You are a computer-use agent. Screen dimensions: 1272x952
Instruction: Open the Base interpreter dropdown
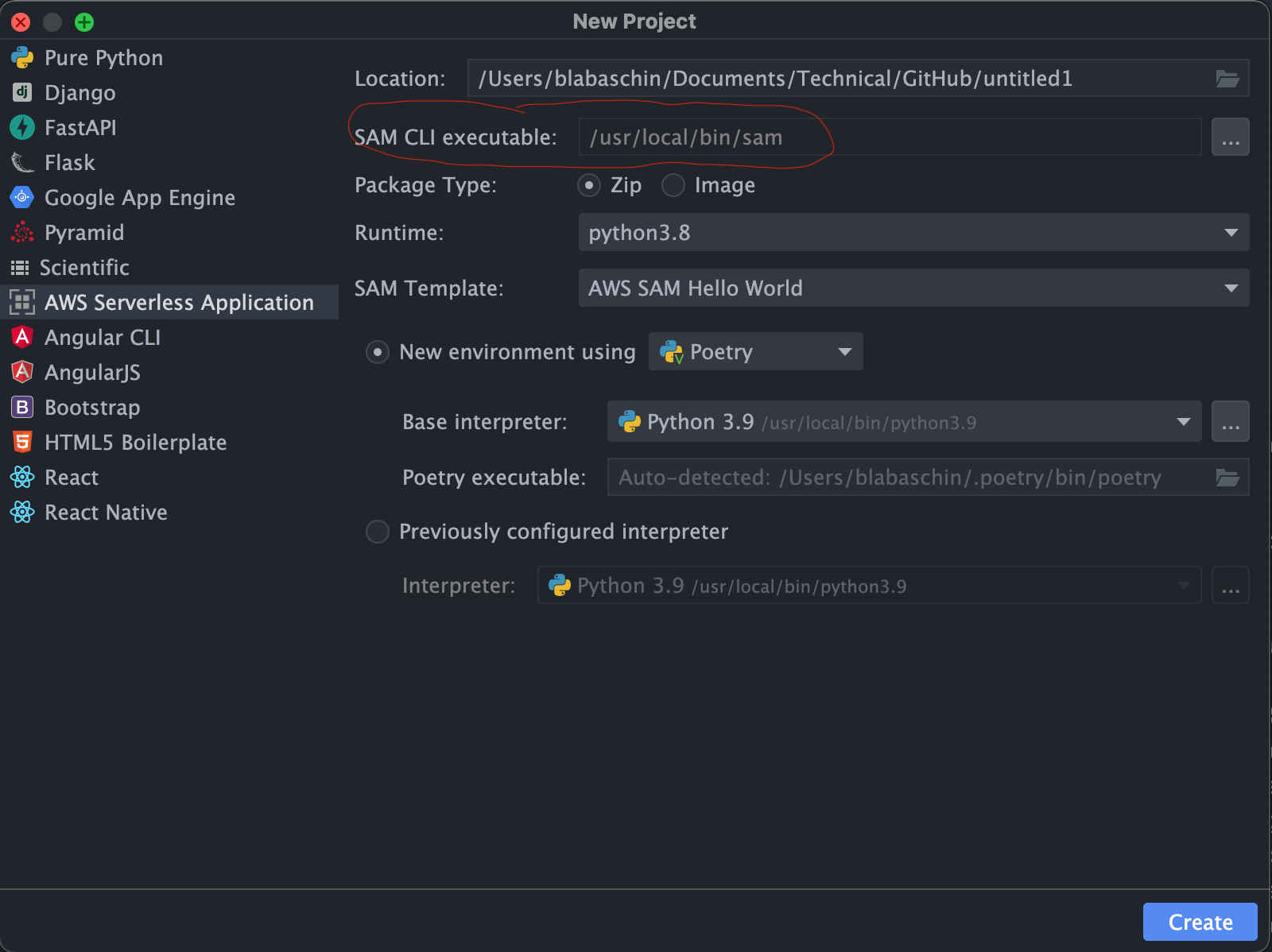click(x=905, y=421)
